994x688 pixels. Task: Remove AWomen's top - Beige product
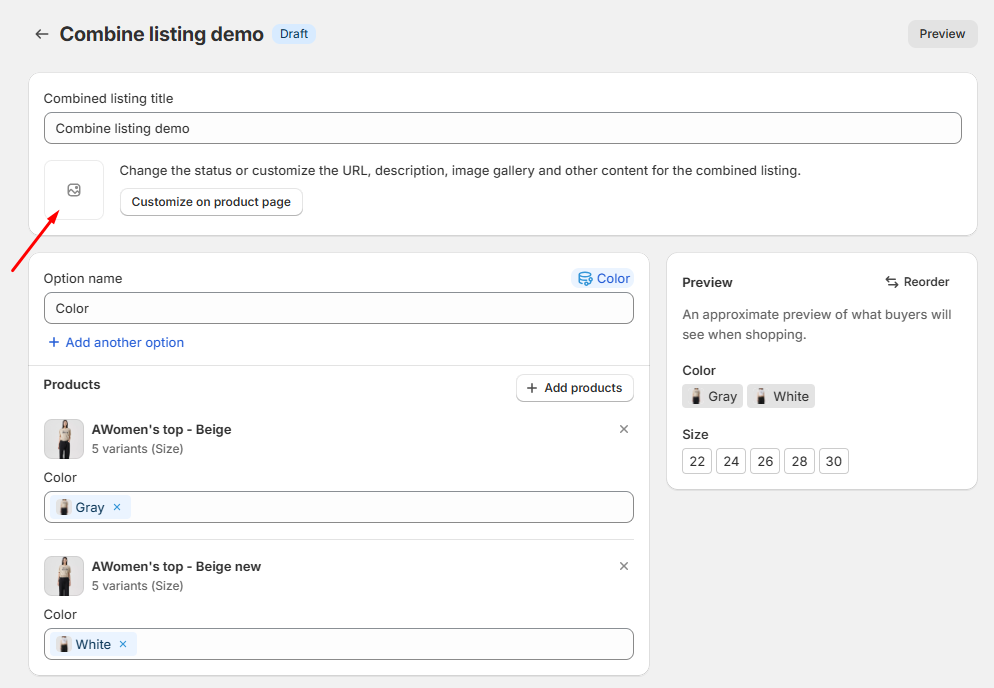click(x=624, y=429)
